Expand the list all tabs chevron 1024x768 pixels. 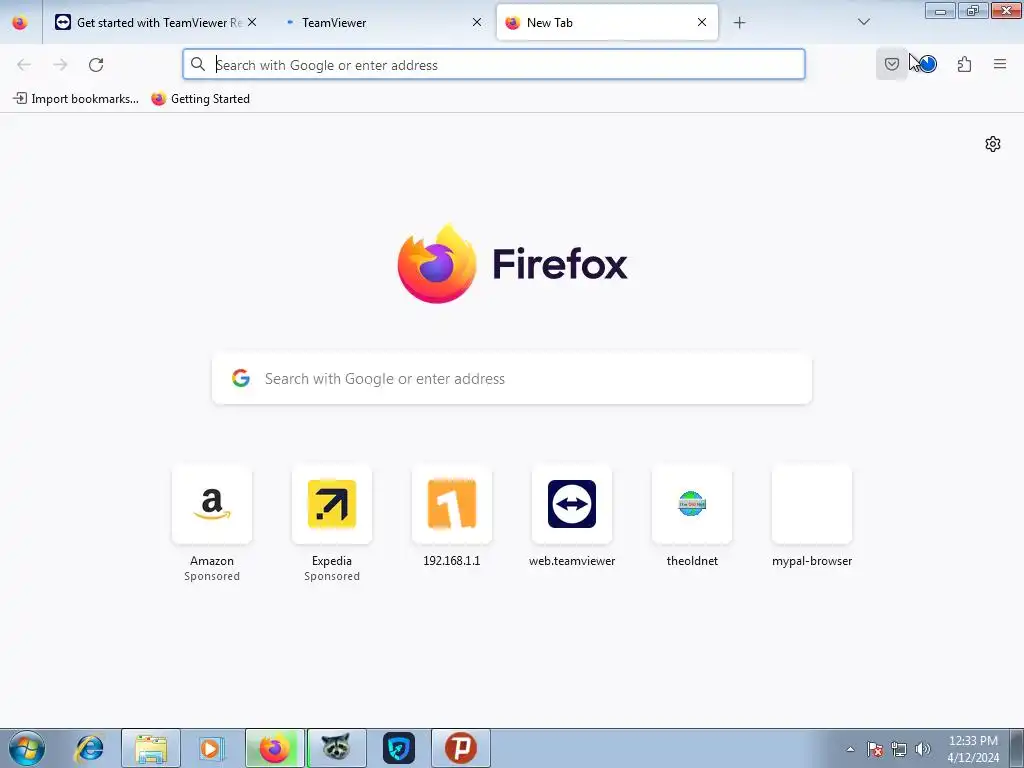863,22
